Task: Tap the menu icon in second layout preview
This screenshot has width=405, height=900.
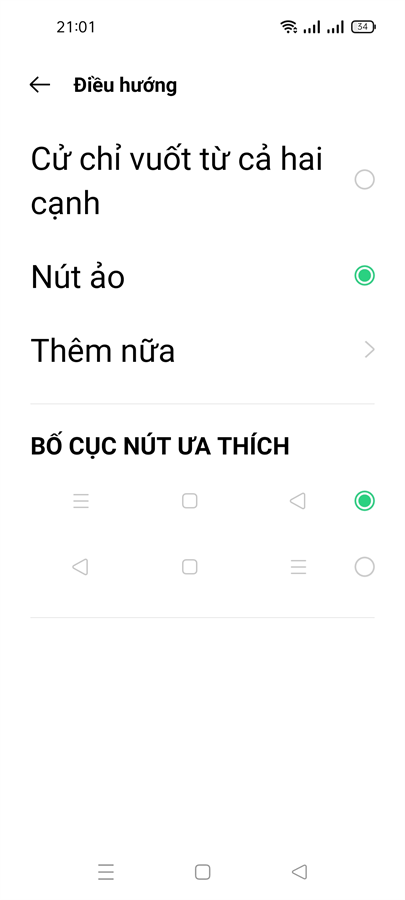Action: 298,567
